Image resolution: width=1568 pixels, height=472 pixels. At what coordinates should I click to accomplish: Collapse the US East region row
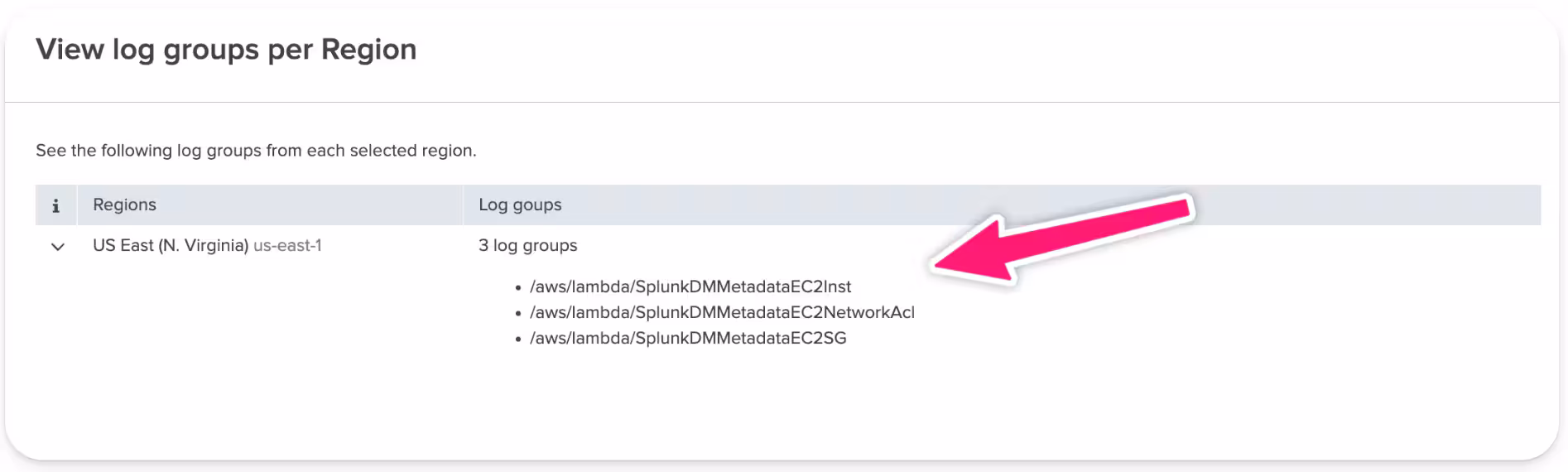(57, 247)
